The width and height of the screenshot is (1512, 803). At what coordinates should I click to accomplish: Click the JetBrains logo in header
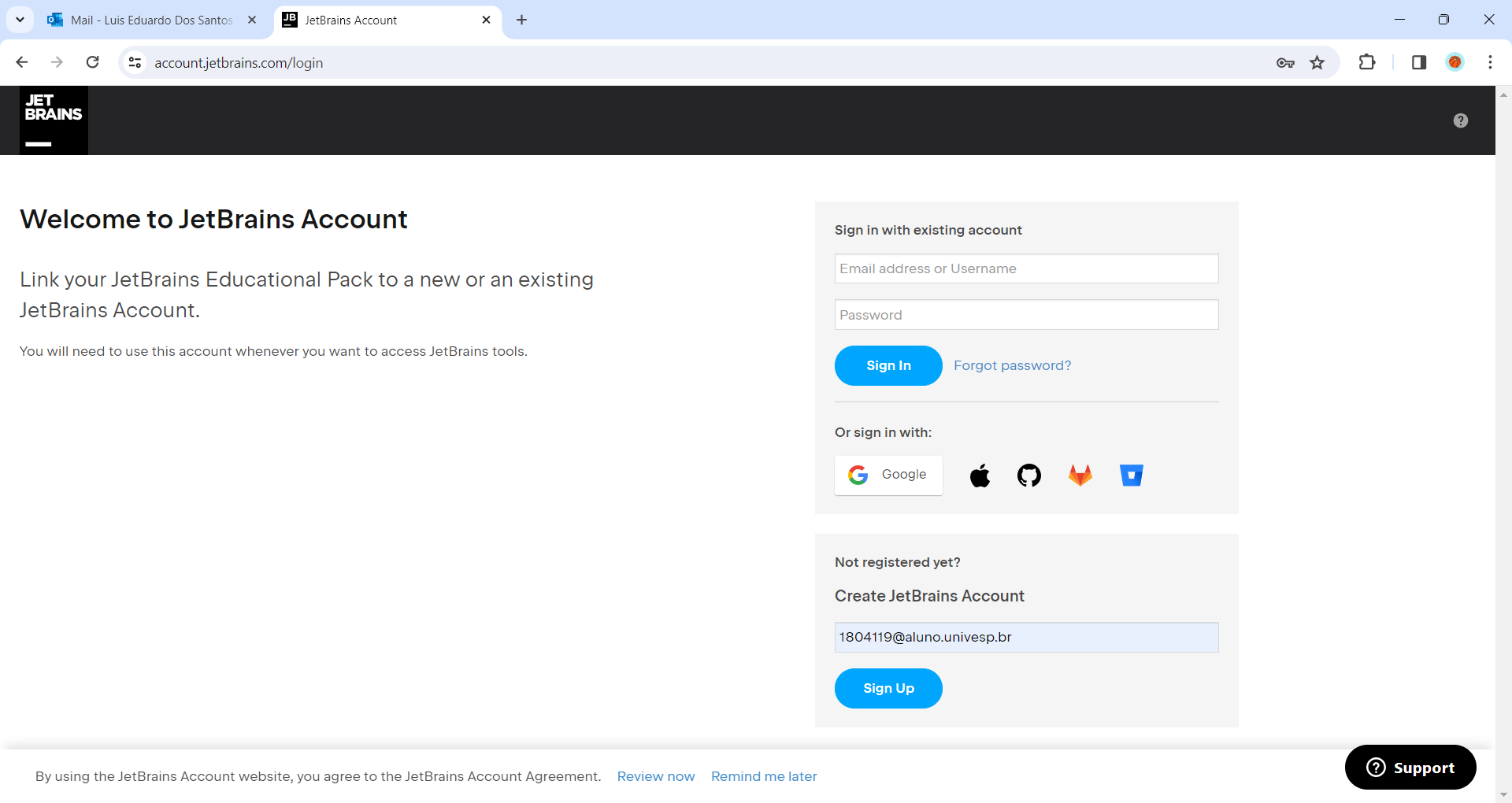54,120
